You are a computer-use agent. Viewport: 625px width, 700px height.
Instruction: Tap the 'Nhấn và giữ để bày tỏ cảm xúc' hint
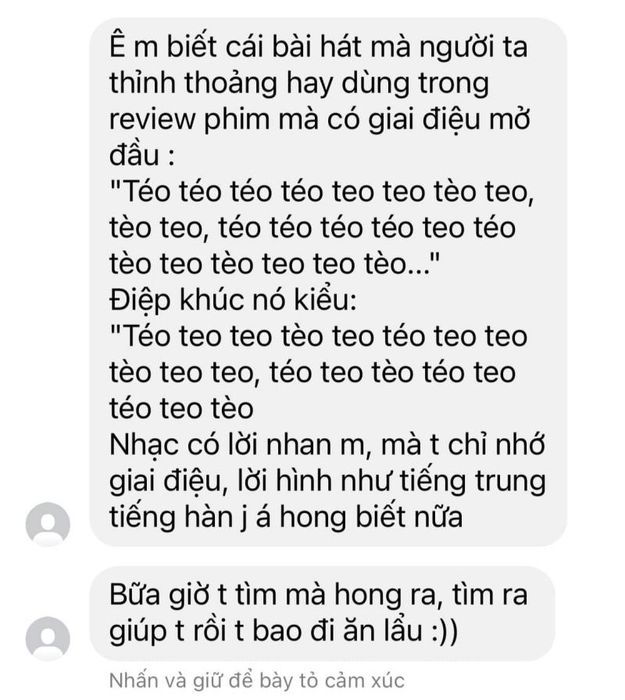click(257, 681)
